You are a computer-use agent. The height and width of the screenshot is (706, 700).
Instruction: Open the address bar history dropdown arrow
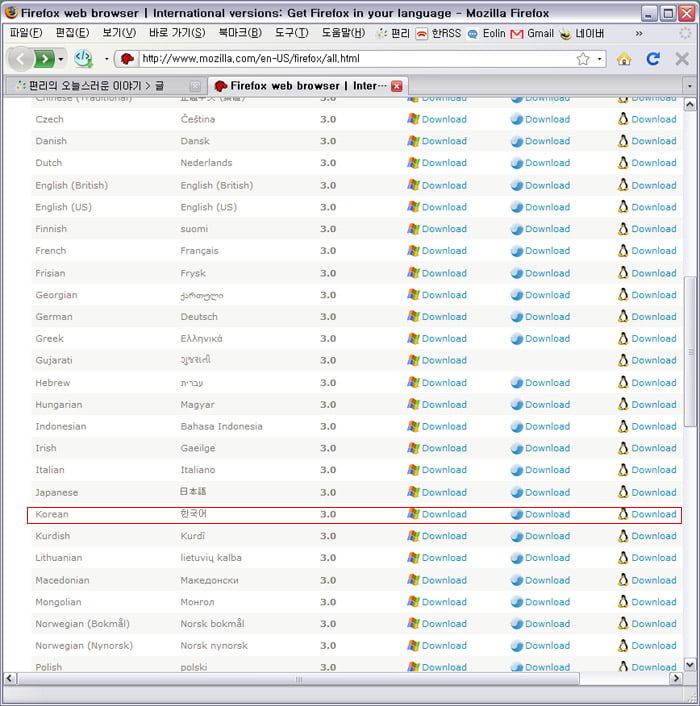coord(599,59)
